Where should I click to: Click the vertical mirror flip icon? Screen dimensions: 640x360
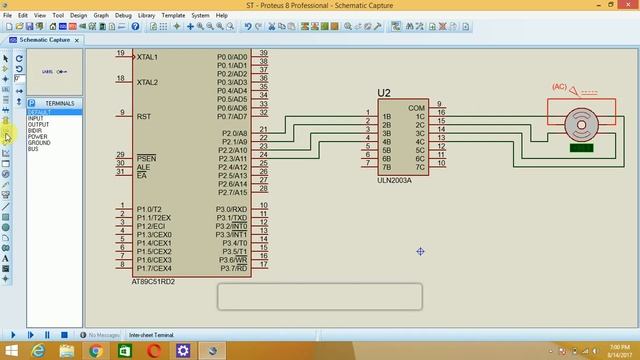coord(19,101)
